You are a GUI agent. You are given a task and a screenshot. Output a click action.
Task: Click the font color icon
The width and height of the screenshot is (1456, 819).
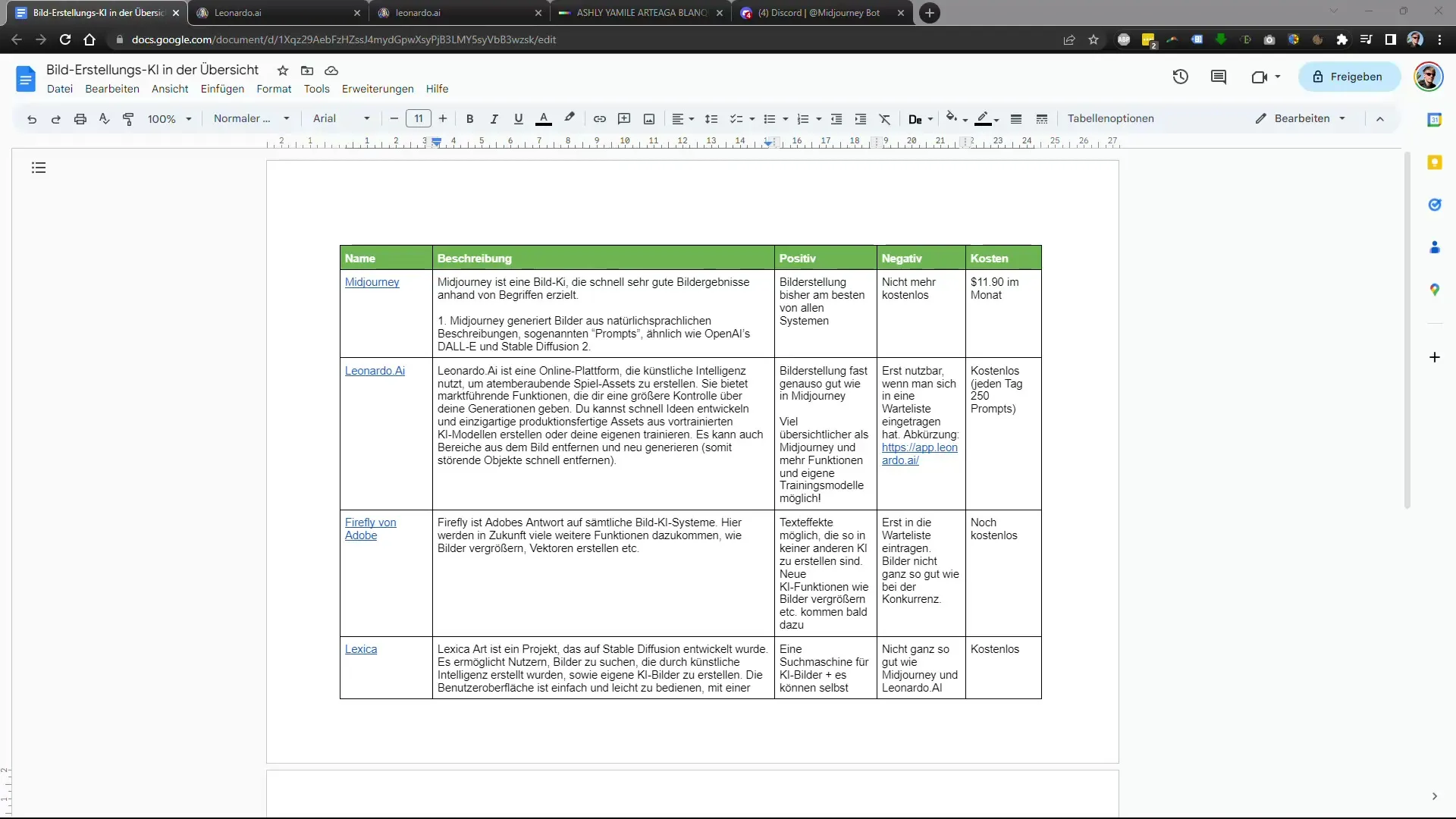pos(543,118)
